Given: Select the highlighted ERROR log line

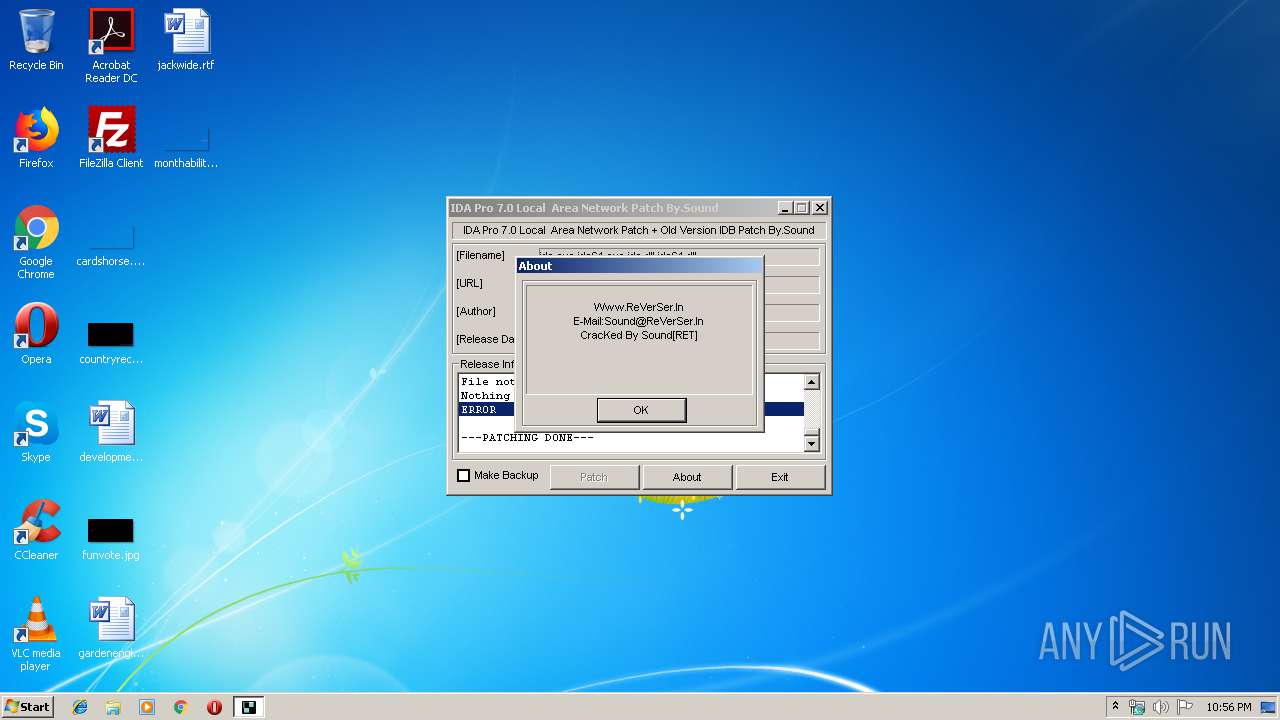Looking at the screenshot, I should [x=631, y=410].
